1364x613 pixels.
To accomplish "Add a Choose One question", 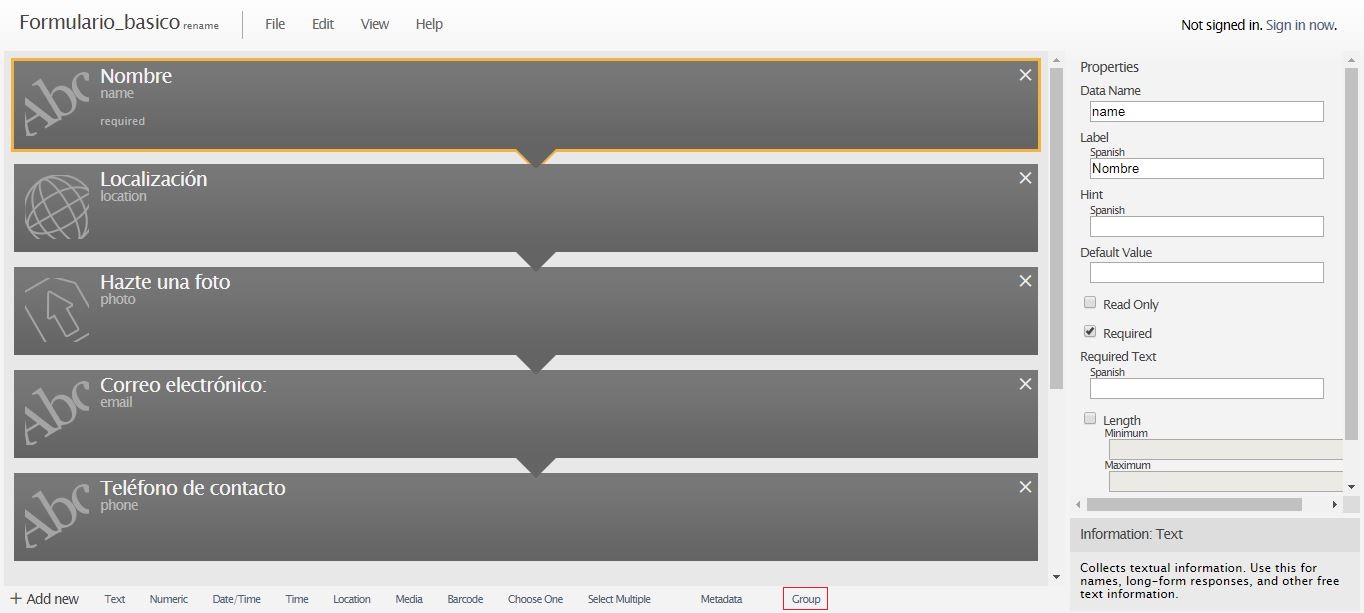I will pos(535,599).
